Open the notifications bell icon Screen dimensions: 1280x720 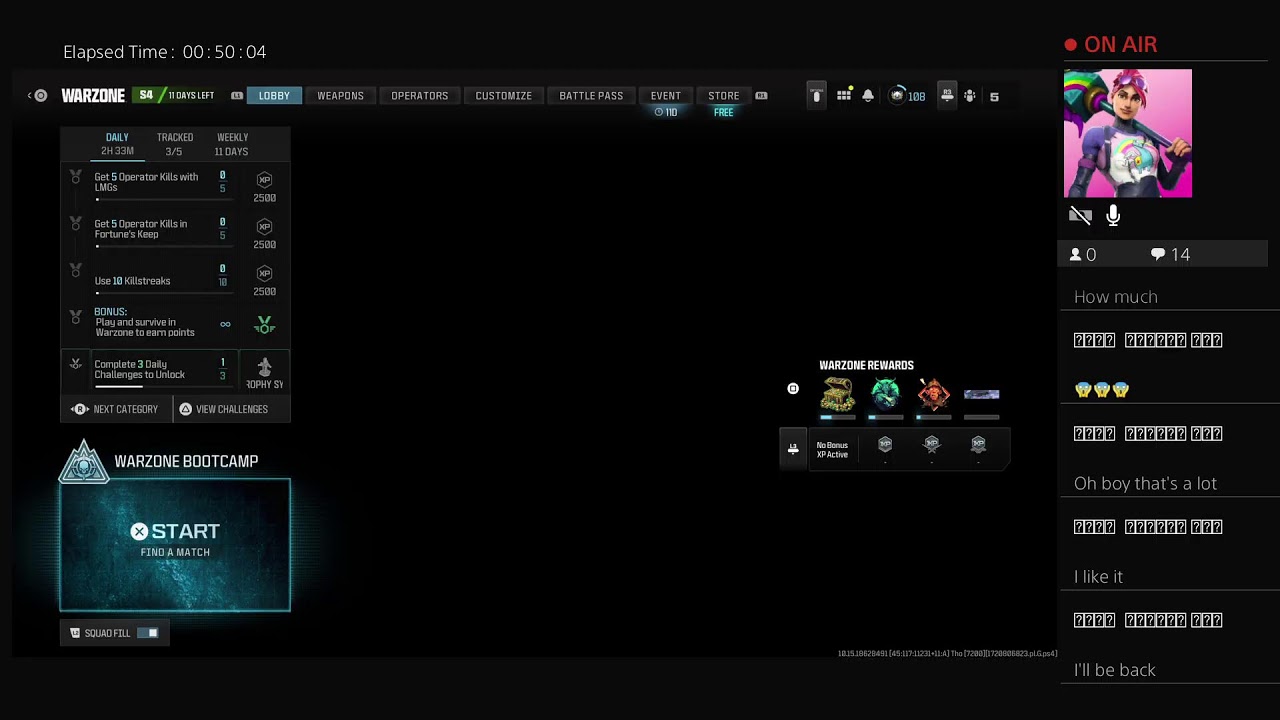tap(868, 96)
